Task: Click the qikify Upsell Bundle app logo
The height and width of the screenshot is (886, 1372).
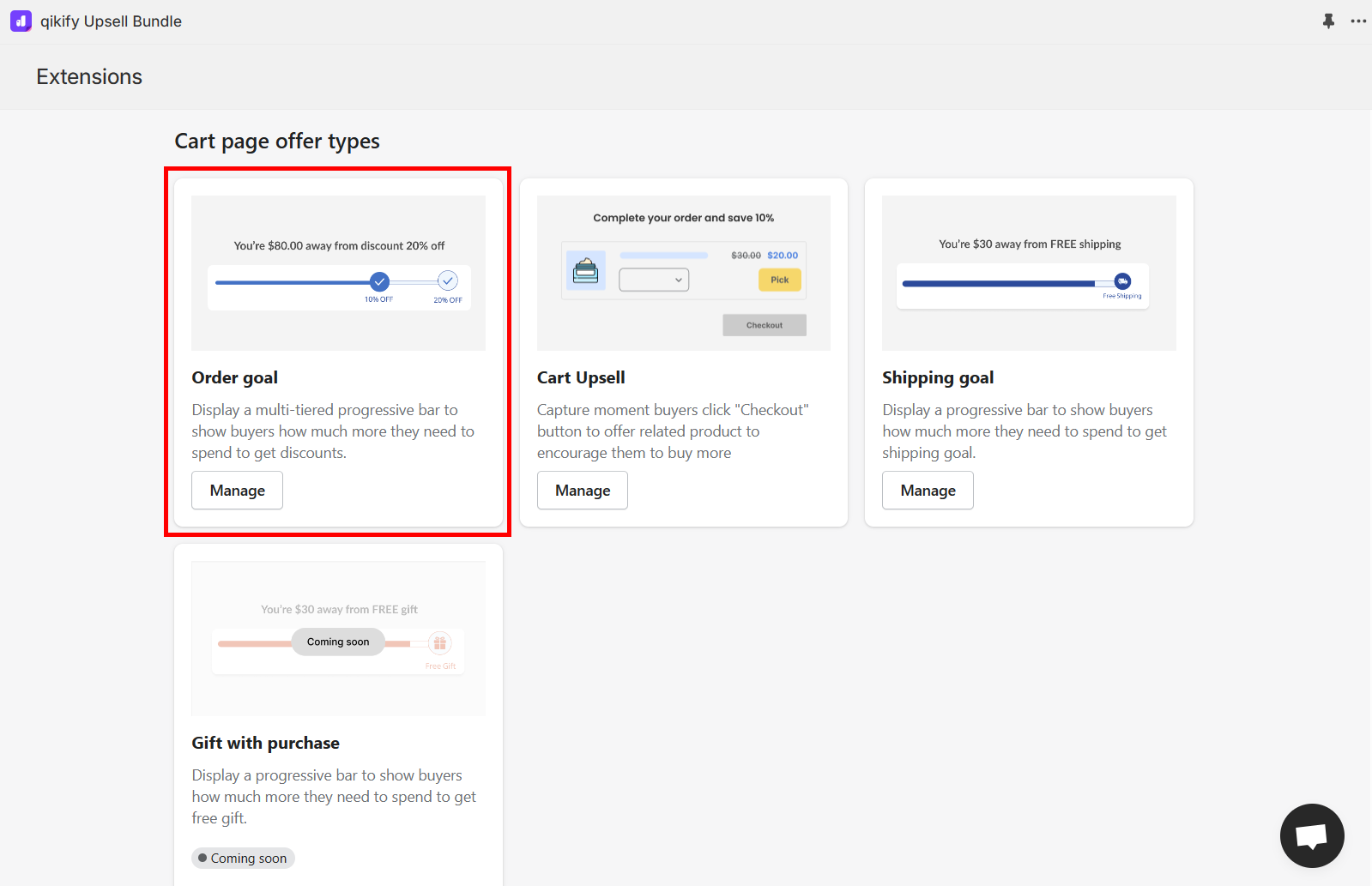Action: pyautogui.click(x=21, y=21)
